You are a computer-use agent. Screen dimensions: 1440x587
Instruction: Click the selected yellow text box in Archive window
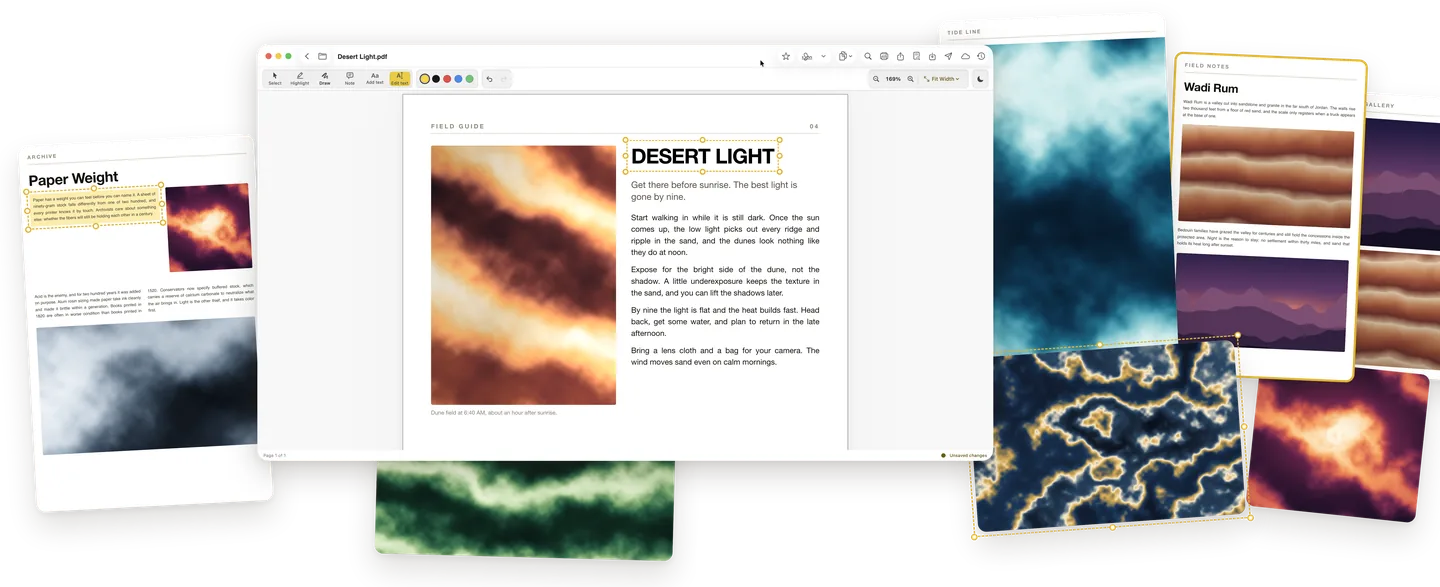pos(95,206)
